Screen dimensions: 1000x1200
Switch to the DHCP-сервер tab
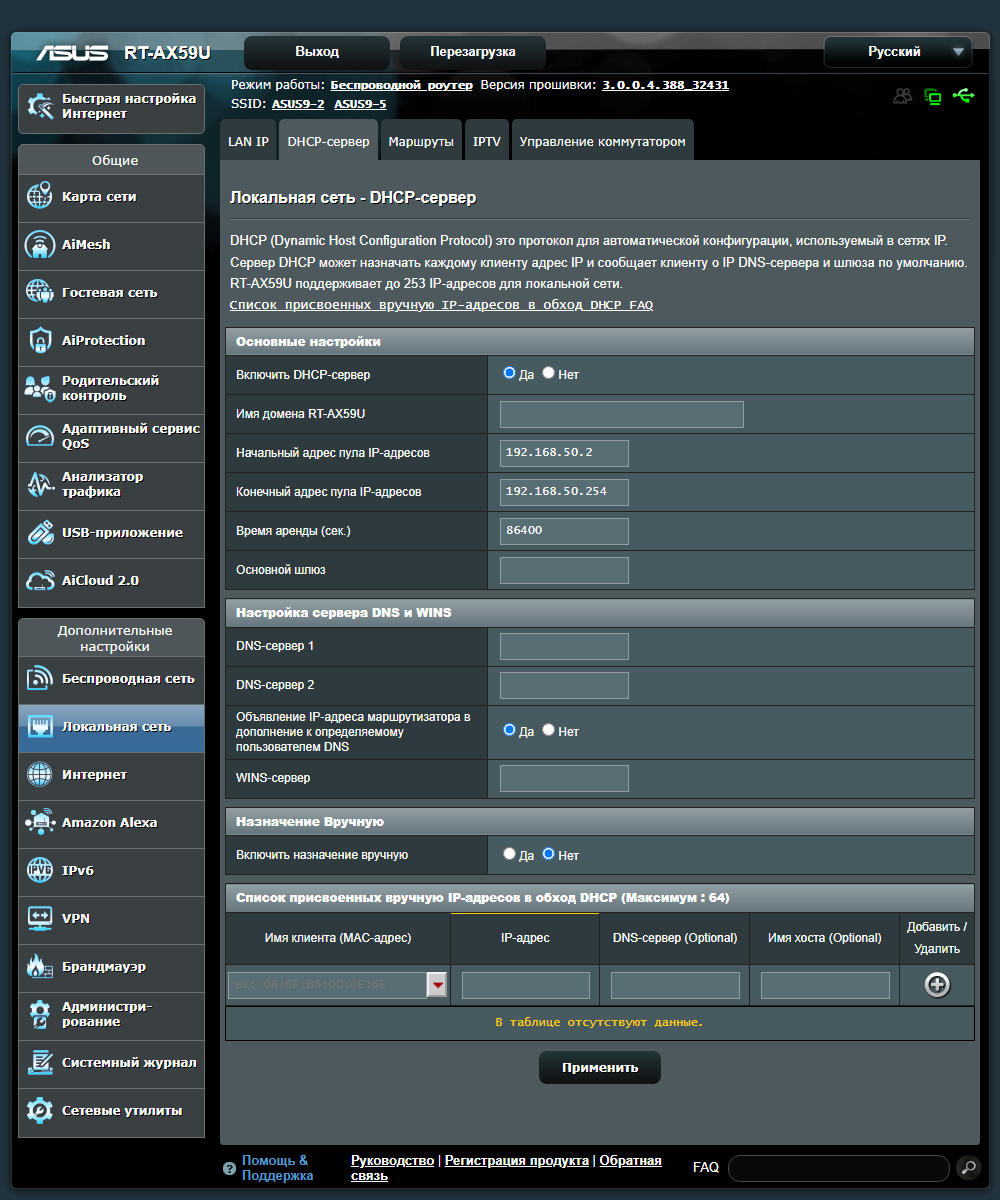click(x=328, y=142)
